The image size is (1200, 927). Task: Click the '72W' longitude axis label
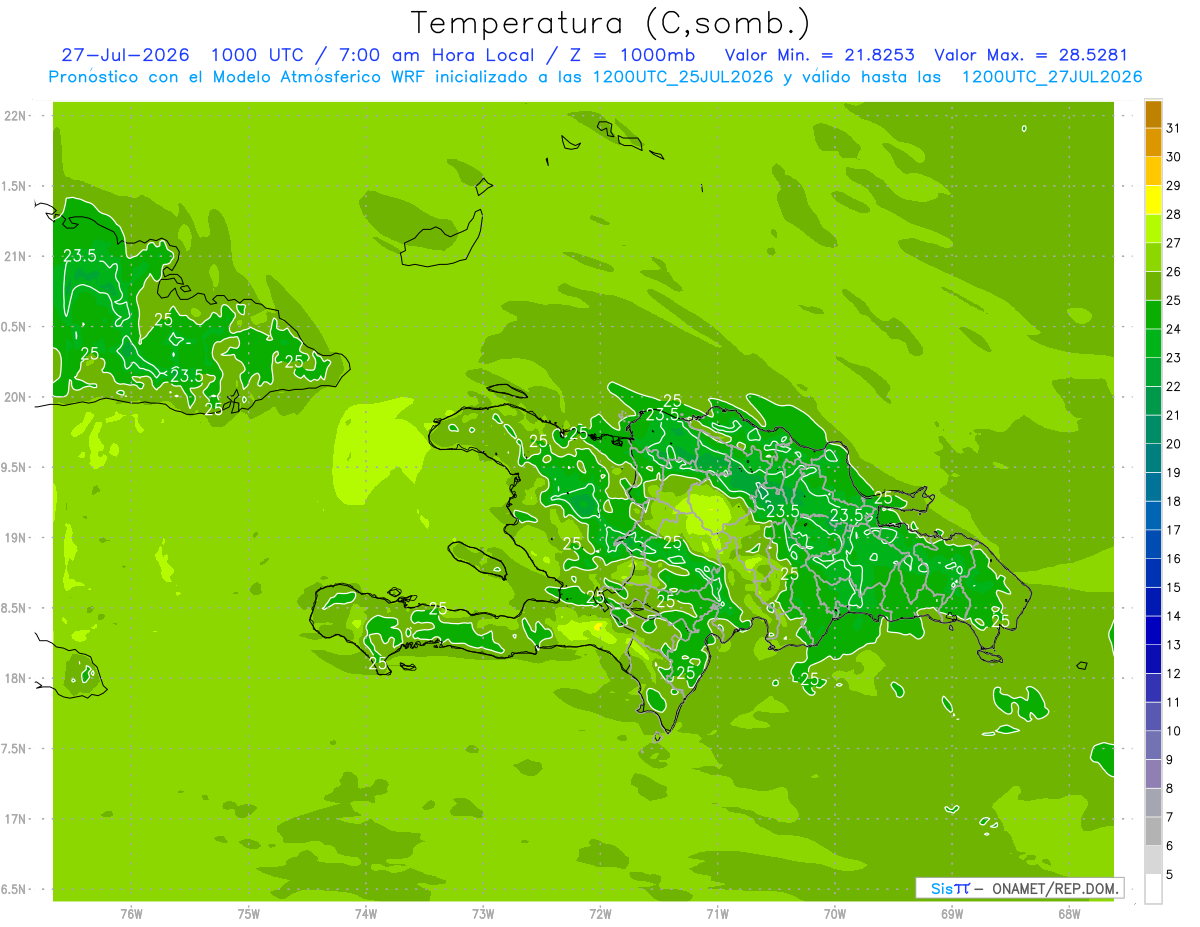tap(600, 914)
